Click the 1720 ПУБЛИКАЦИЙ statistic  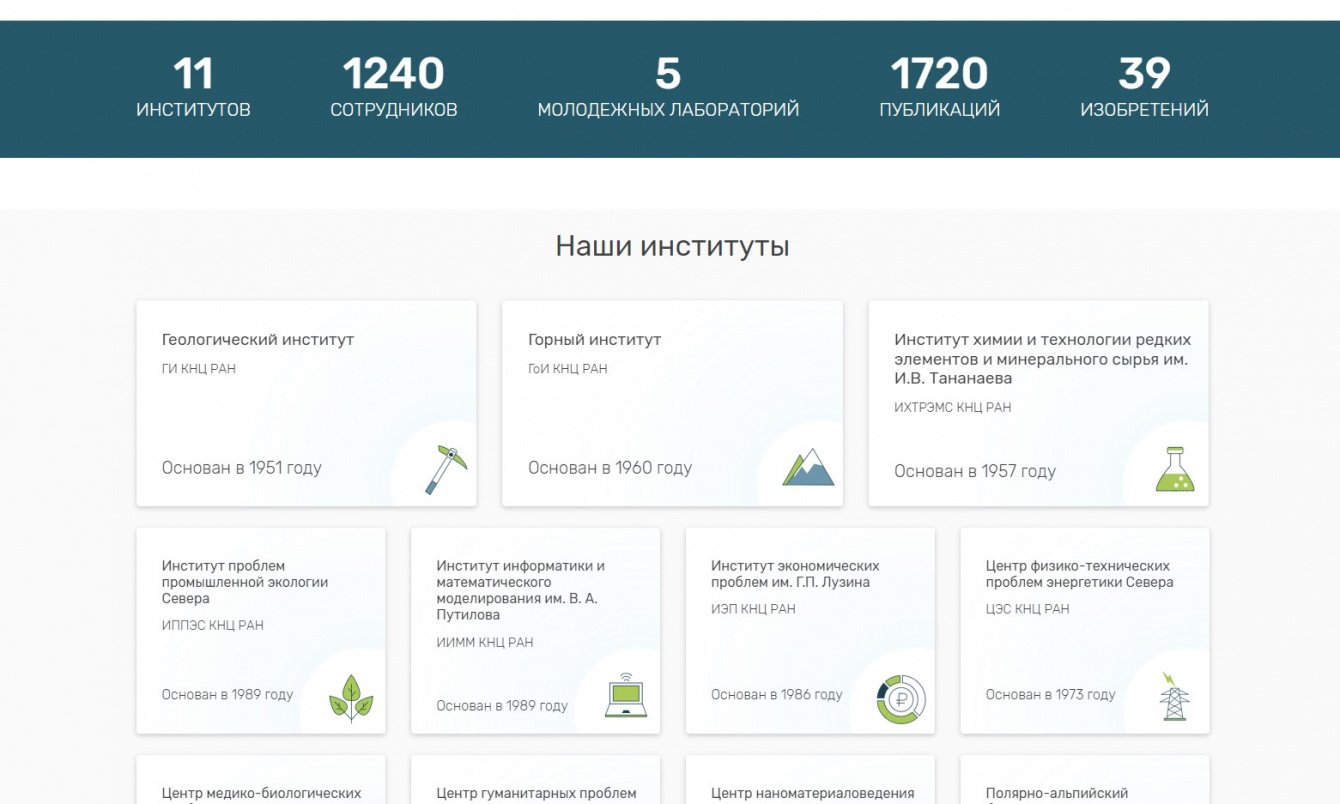tap(940, 88)
